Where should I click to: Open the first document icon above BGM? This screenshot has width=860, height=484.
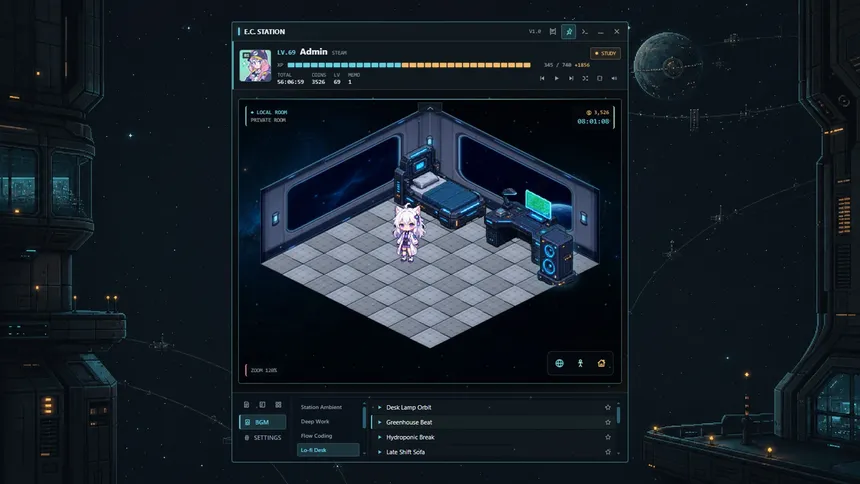246,405
